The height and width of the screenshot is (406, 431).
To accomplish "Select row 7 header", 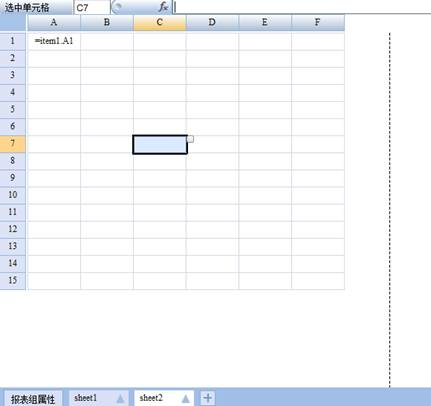I will pyautogui.click(x=12, y=143).
